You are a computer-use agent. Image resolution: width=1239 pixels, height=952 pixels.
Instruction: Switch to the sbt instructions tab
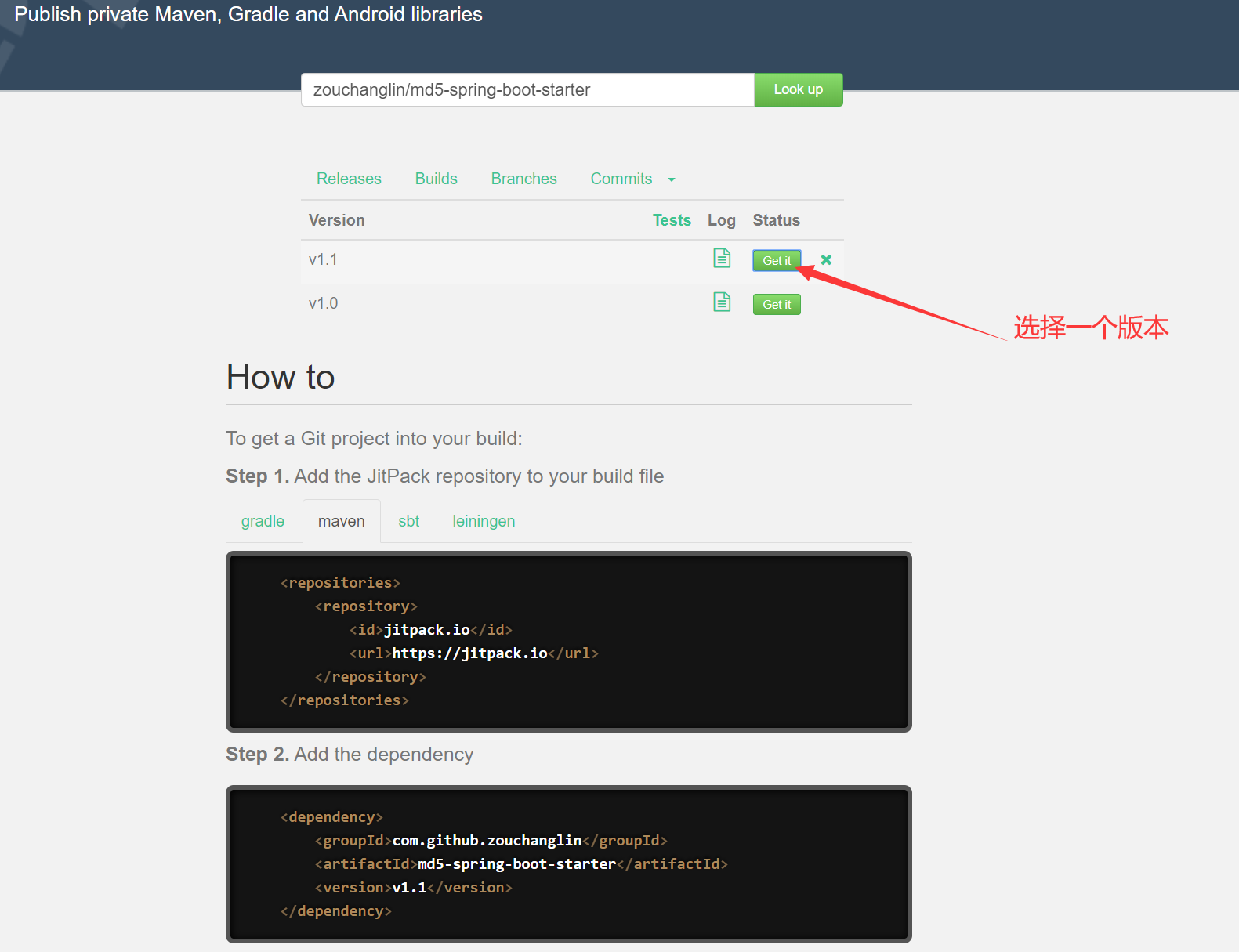pyautogui.click(x=408, y=521)
